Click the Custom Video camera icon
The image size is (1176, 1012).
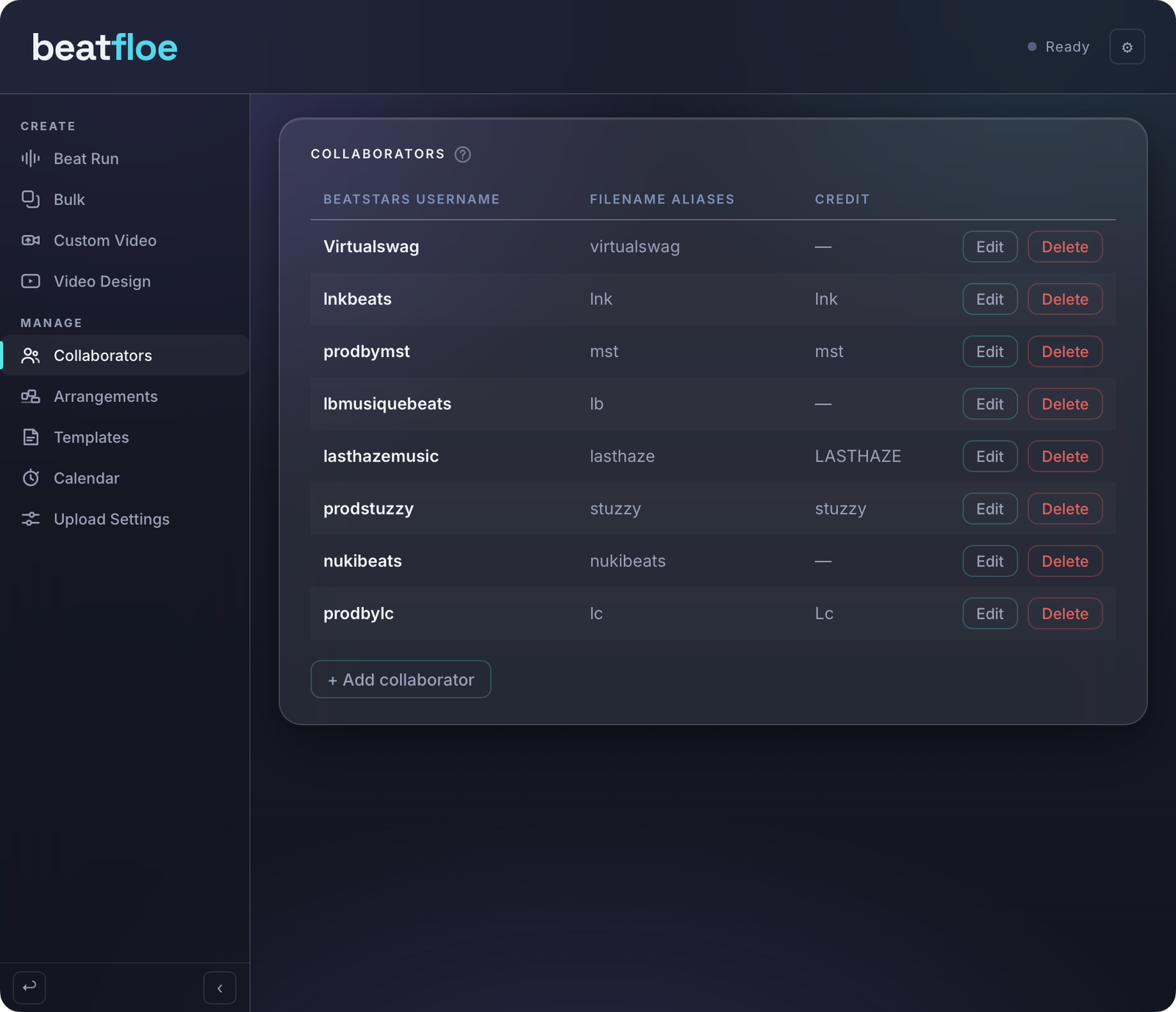31,240
